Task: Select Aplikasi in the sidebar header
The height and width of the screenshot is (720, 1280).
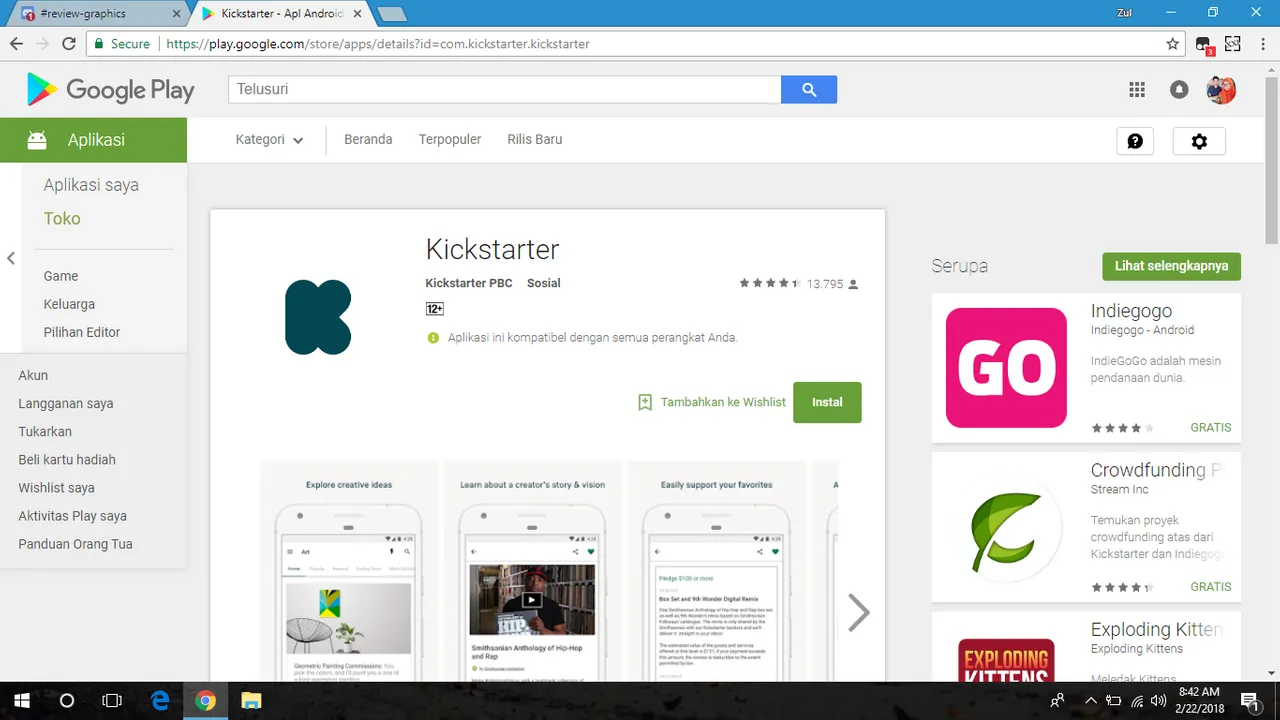Action: click(93, 140)
